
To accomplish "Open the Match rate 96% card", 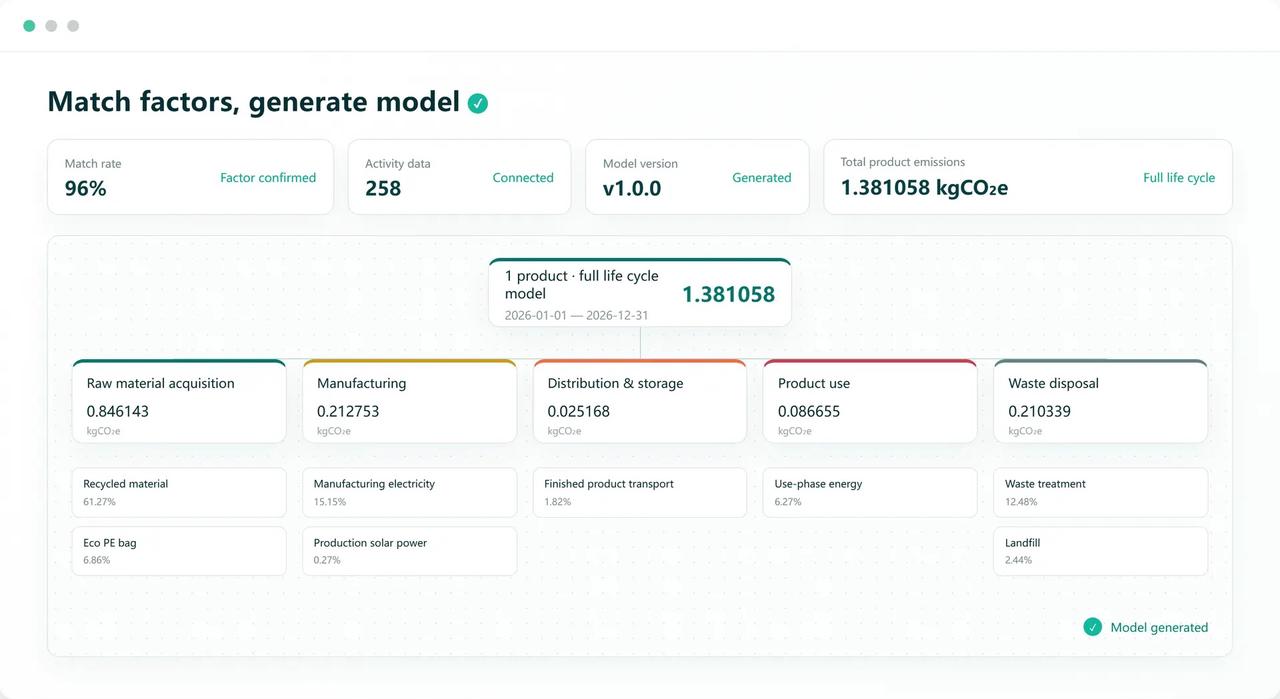I will [190, 177].
